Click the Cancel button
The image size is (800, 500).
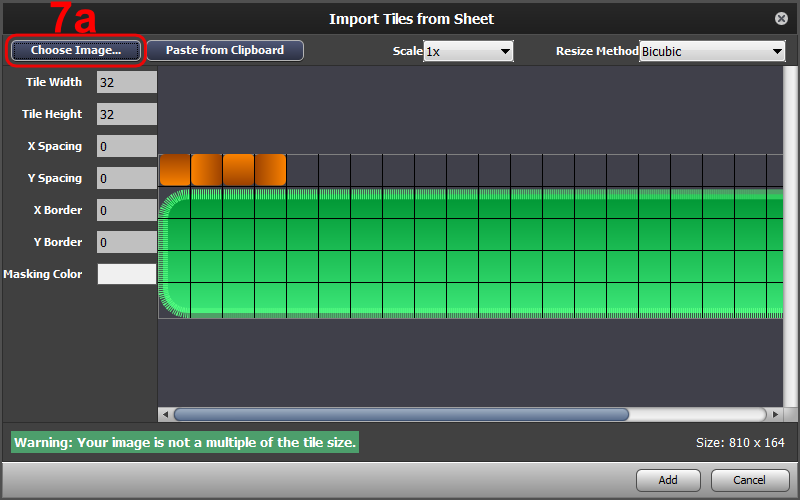pos(749,480)
